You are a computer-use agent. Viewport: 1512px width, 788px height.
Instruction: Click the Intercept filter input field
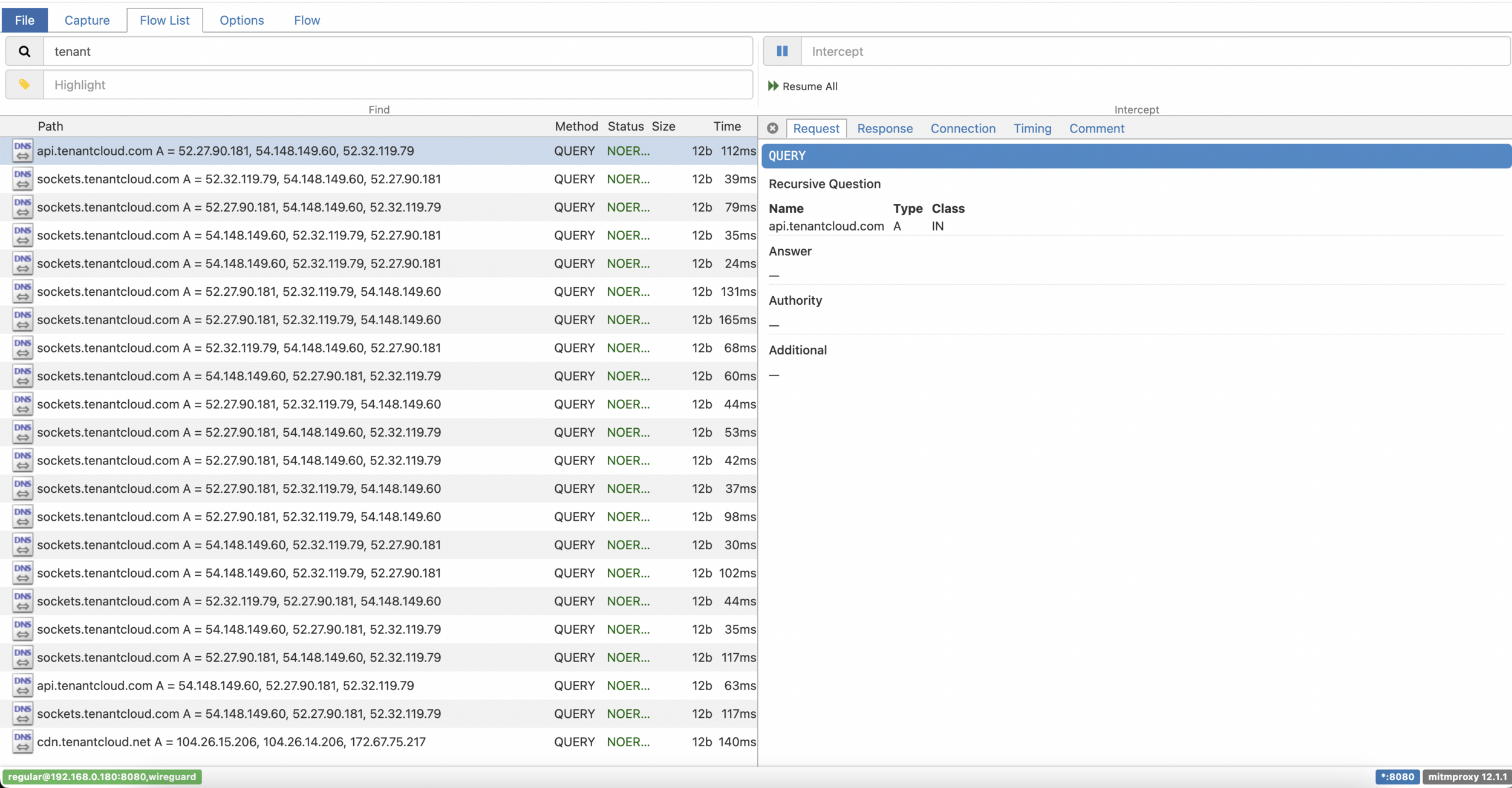tap(1155, 51)
